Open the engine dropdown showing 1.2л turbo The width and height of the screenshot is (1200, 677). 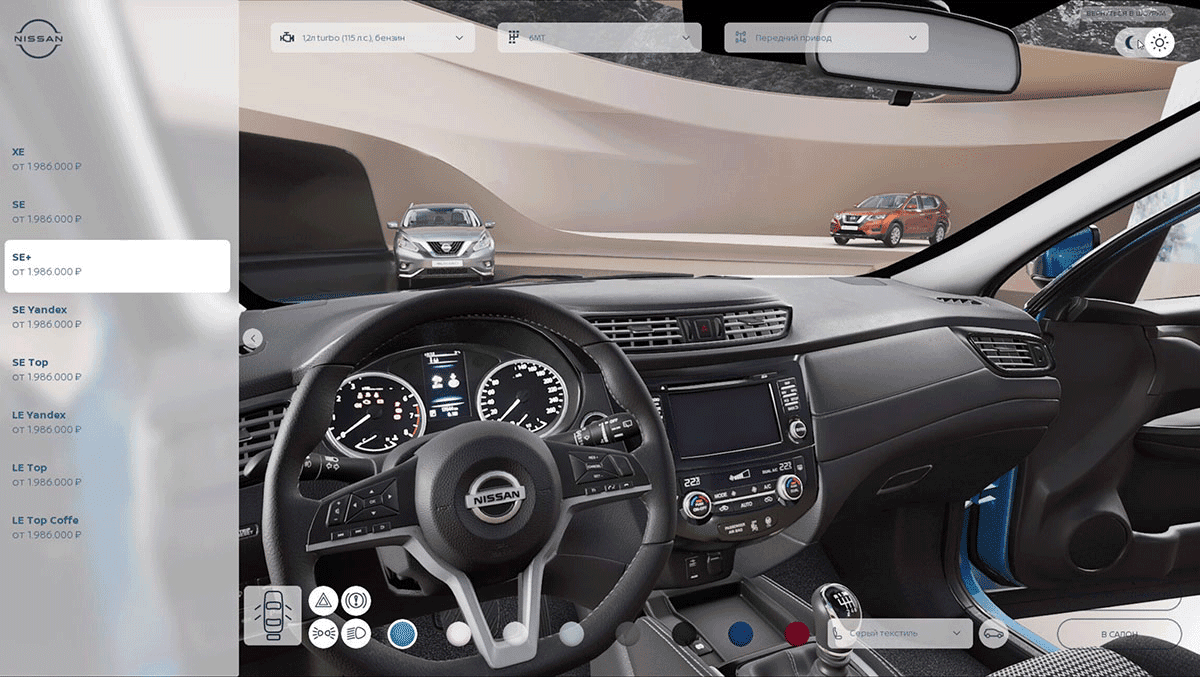tap(374, 37)
